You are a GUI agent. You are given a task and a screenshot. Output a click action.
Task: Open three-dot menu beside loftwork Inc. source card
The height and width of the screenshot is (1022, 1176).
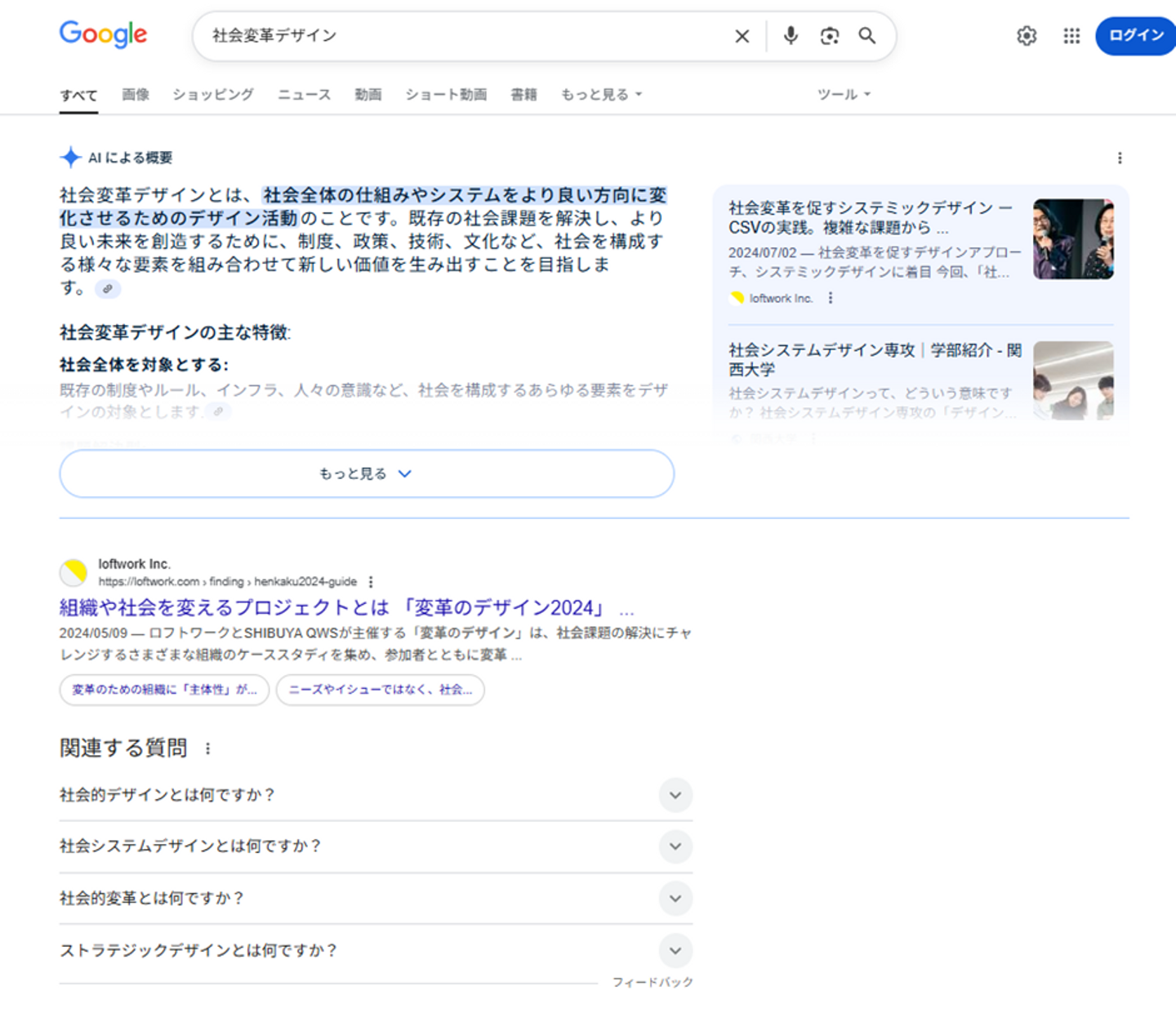(x=831, y=298)
